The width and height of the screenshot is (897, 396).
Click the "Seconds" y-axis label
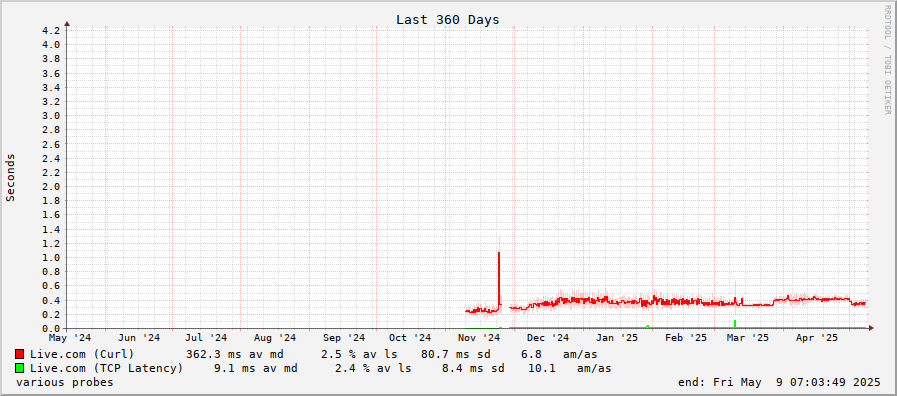click(10, 177)
